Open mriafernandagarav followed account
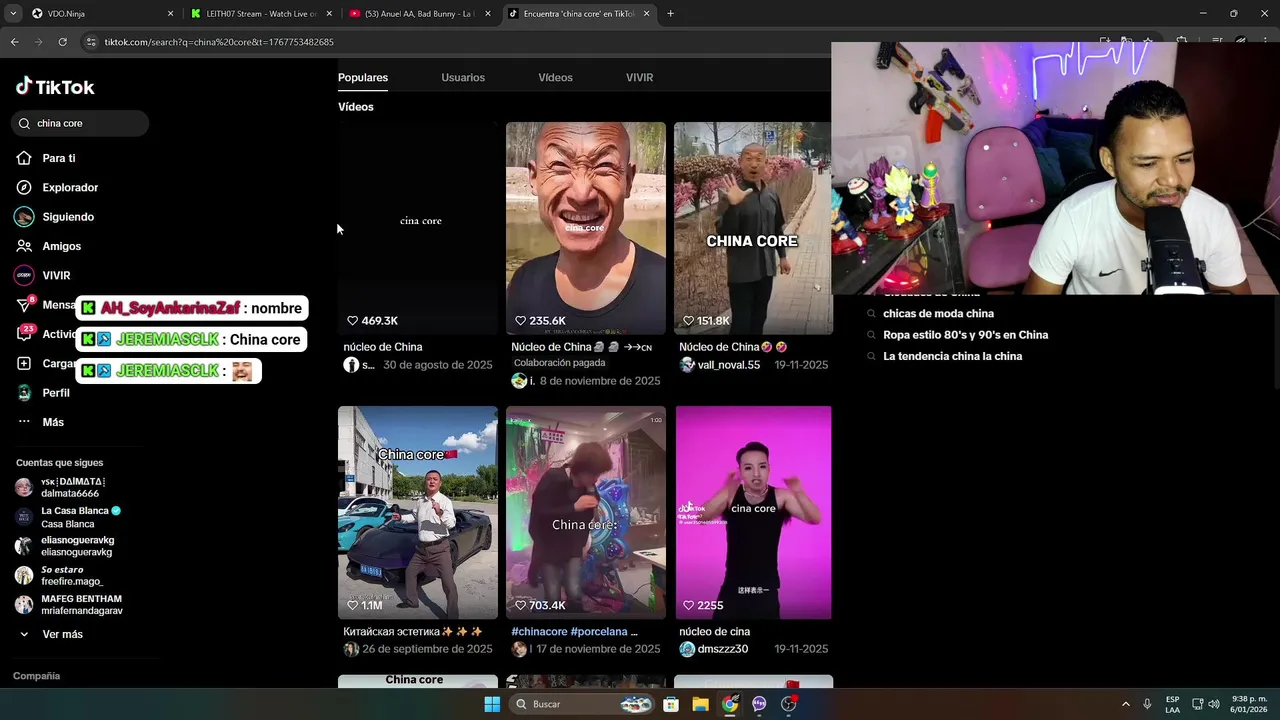Image resolution: width=1280 pixels, height=720 pixels. click(69, 605)
